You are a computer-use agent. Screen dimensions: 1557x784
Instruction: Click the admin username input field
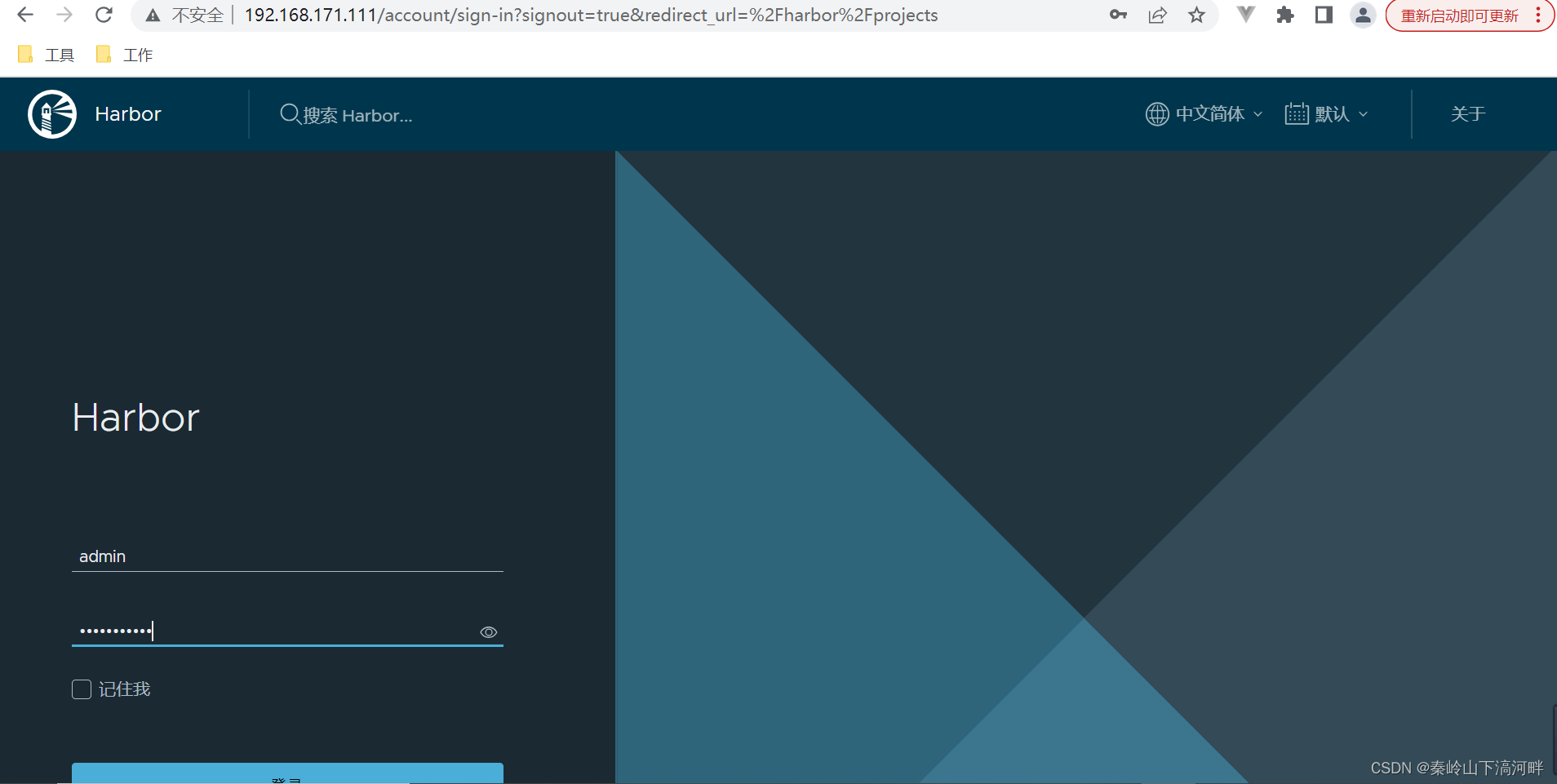(x=286, y=556)
